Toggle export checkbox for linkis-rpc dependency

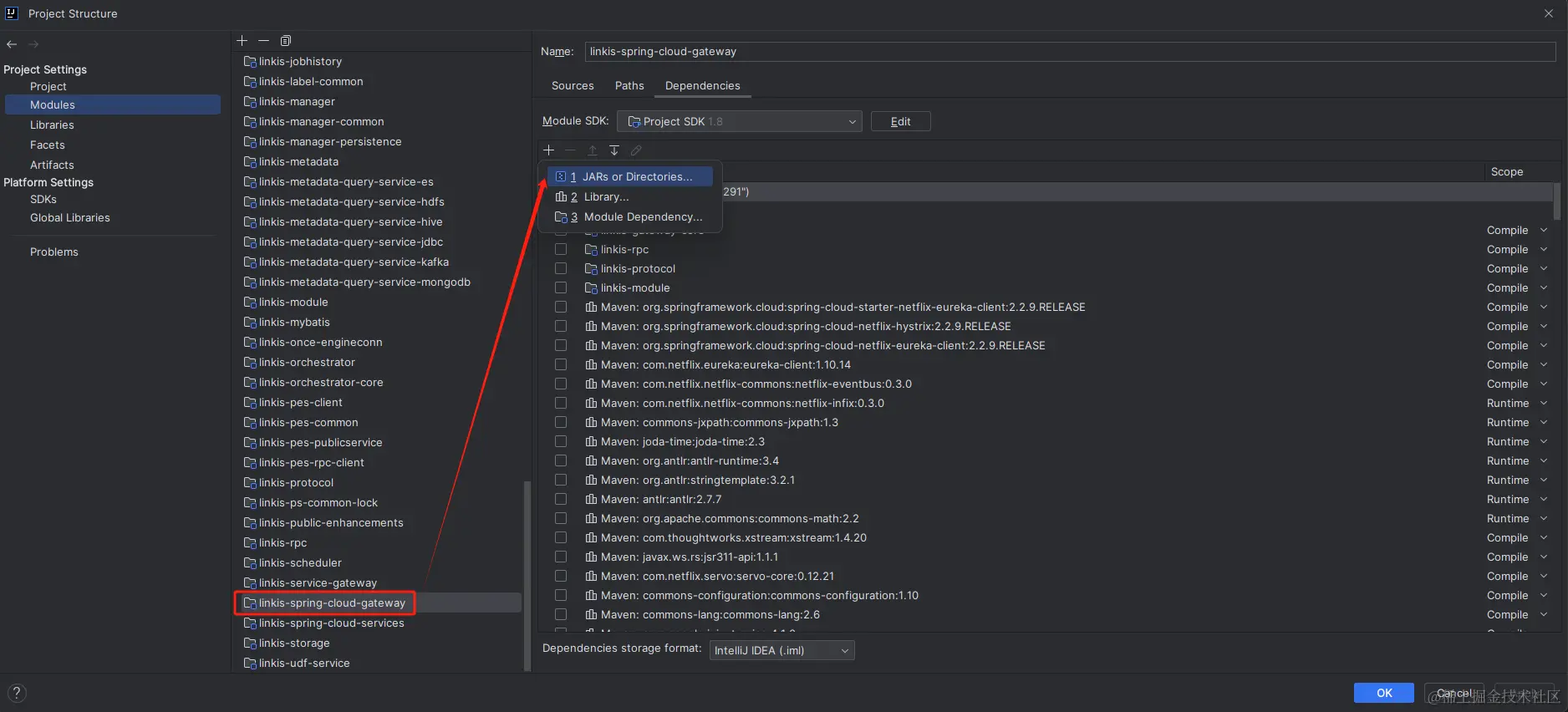(561, 250)
